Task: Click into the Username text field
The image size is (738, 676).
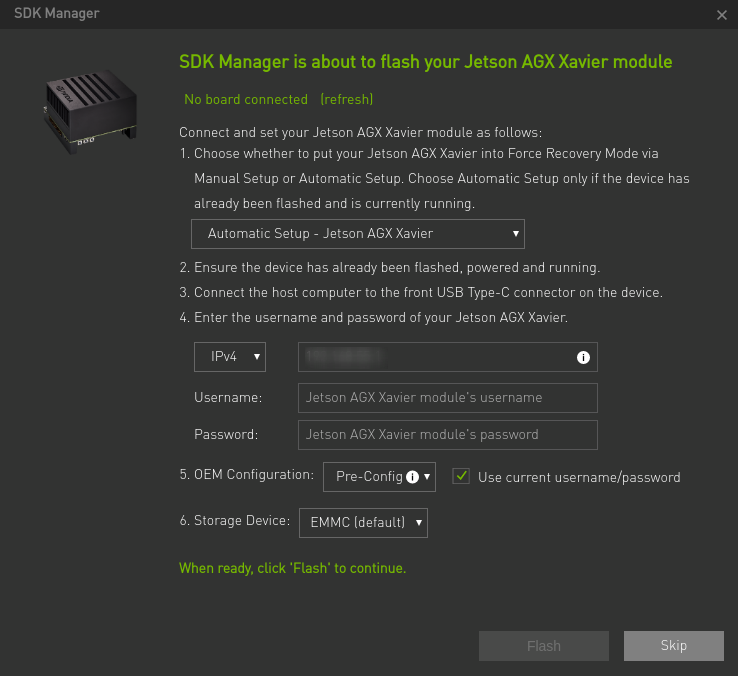Action: 447,398
